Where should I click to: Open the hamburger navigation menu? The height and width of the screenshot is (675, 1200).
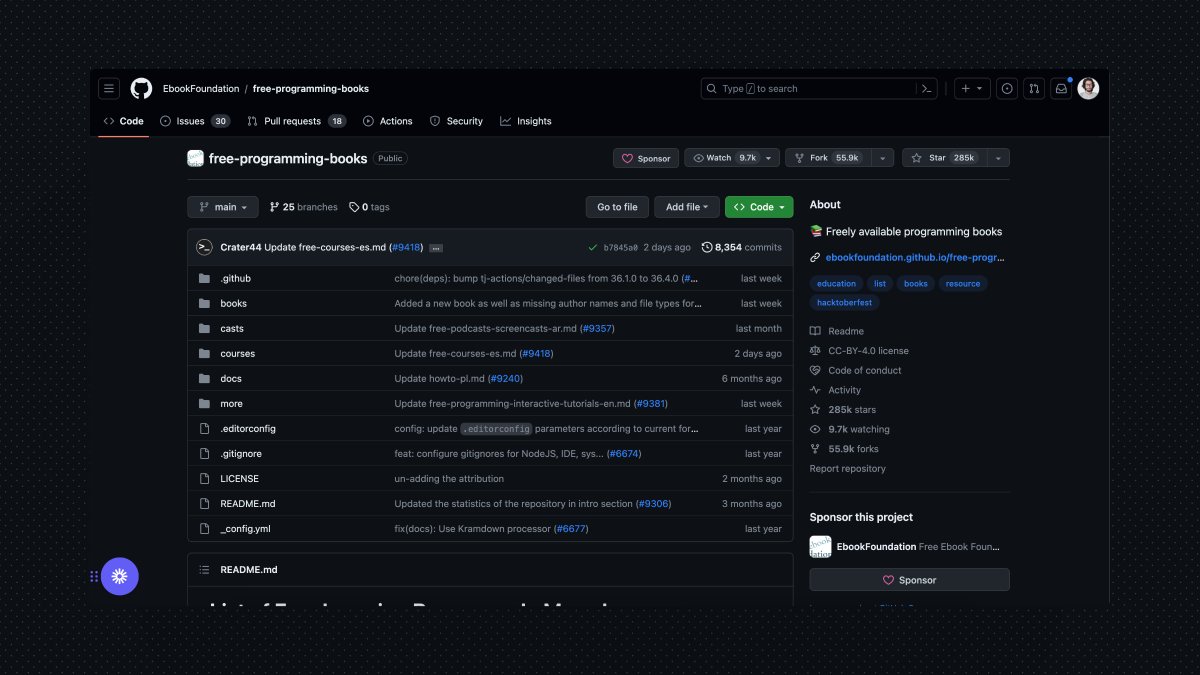(109, 88)
